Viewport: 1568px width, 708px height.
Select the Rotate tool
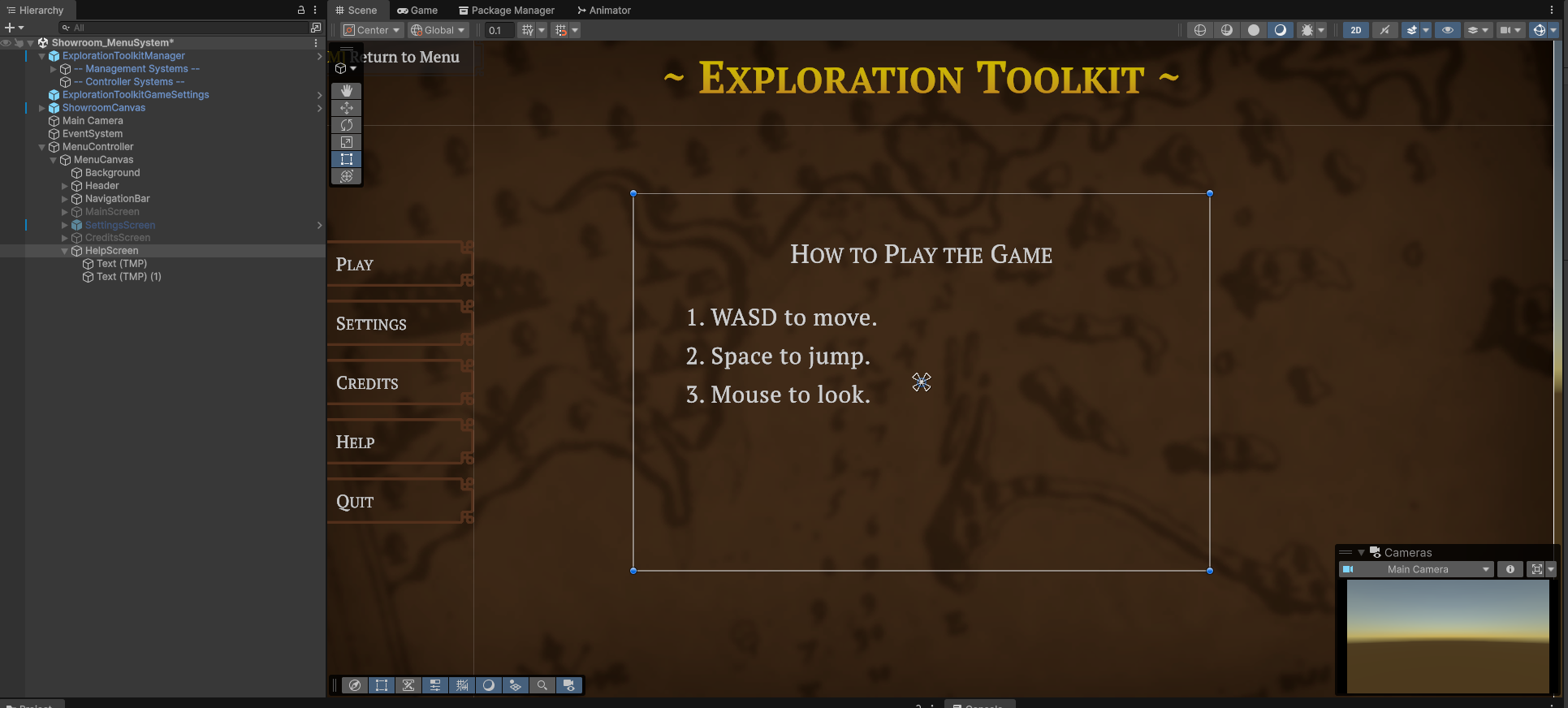pyautogui.click(x=346, y=125)
